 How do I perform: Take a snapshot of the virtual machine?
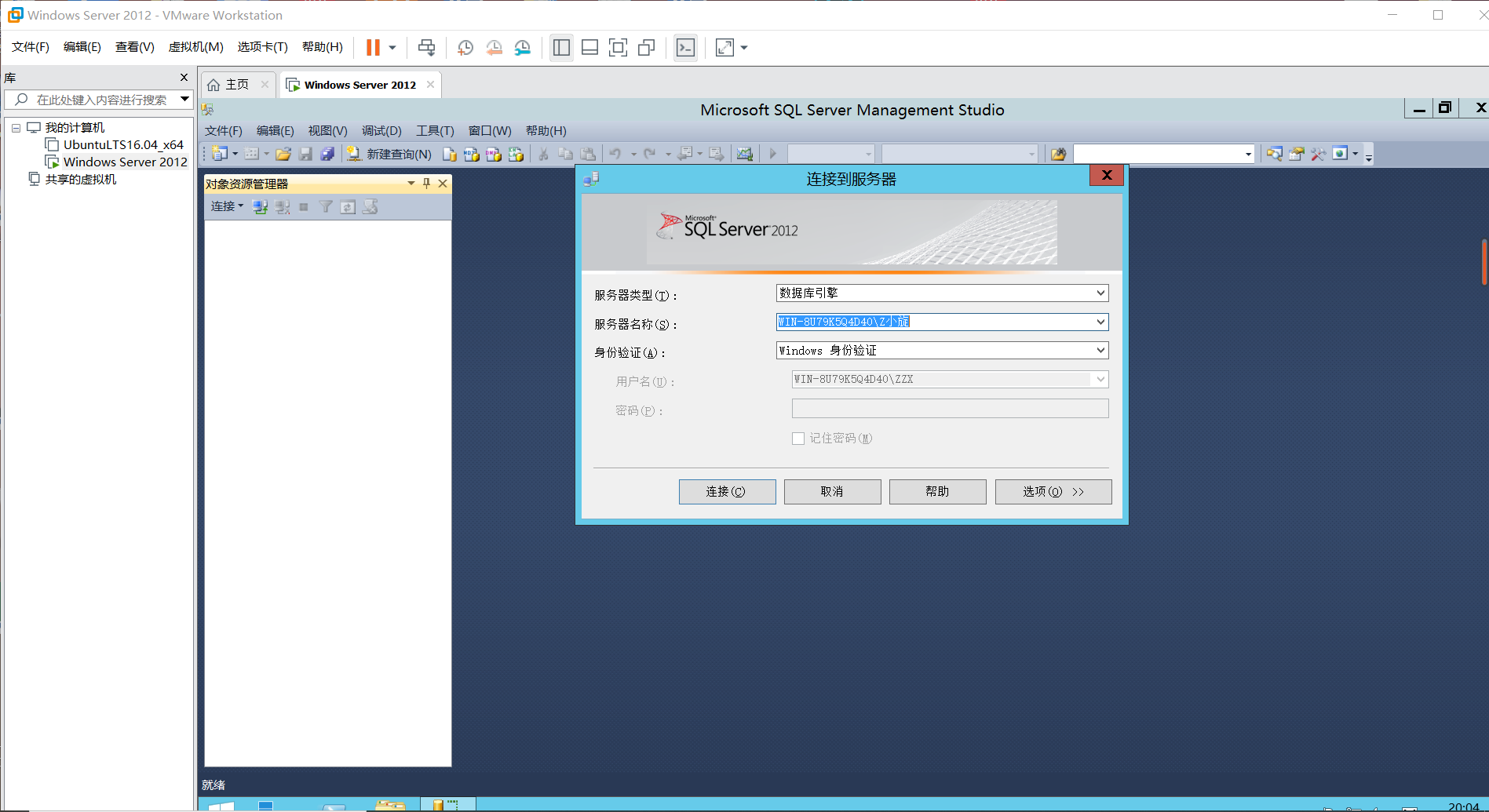[x=465, y=48]
